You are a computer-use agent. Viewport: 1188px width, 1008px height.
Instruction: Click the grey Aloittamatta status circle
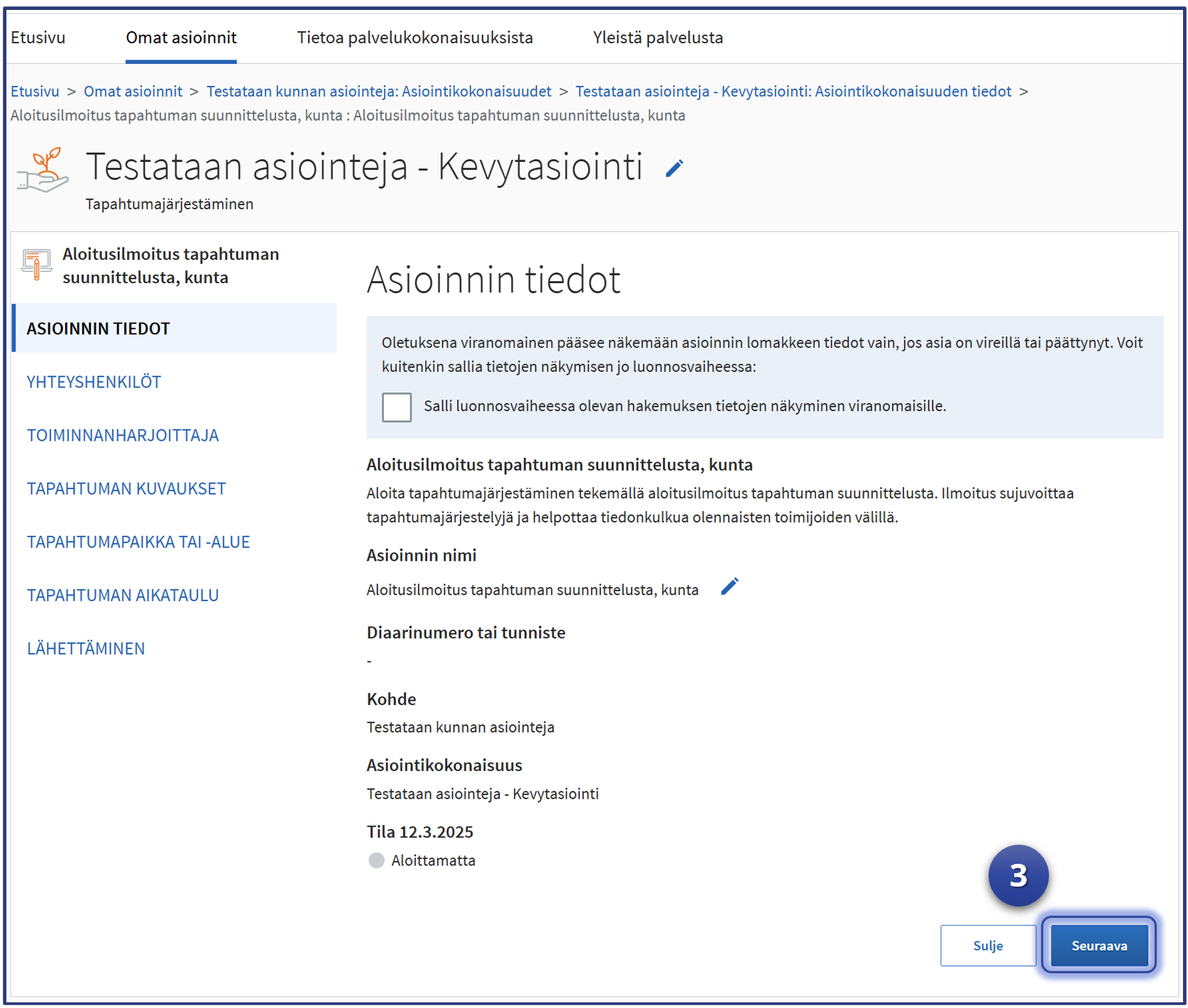(x=376, y=860)
